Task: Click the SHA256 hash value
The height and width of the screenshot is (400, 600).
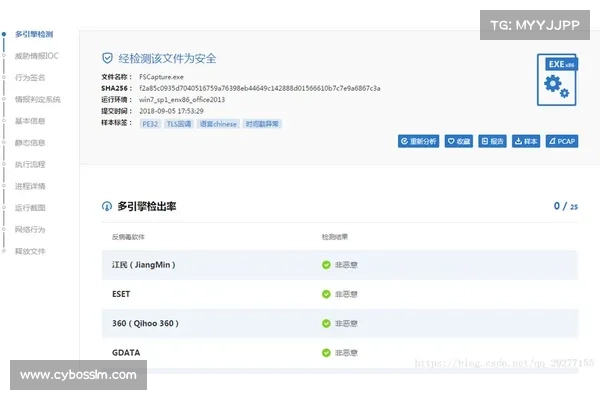Action: pos(260,88)
